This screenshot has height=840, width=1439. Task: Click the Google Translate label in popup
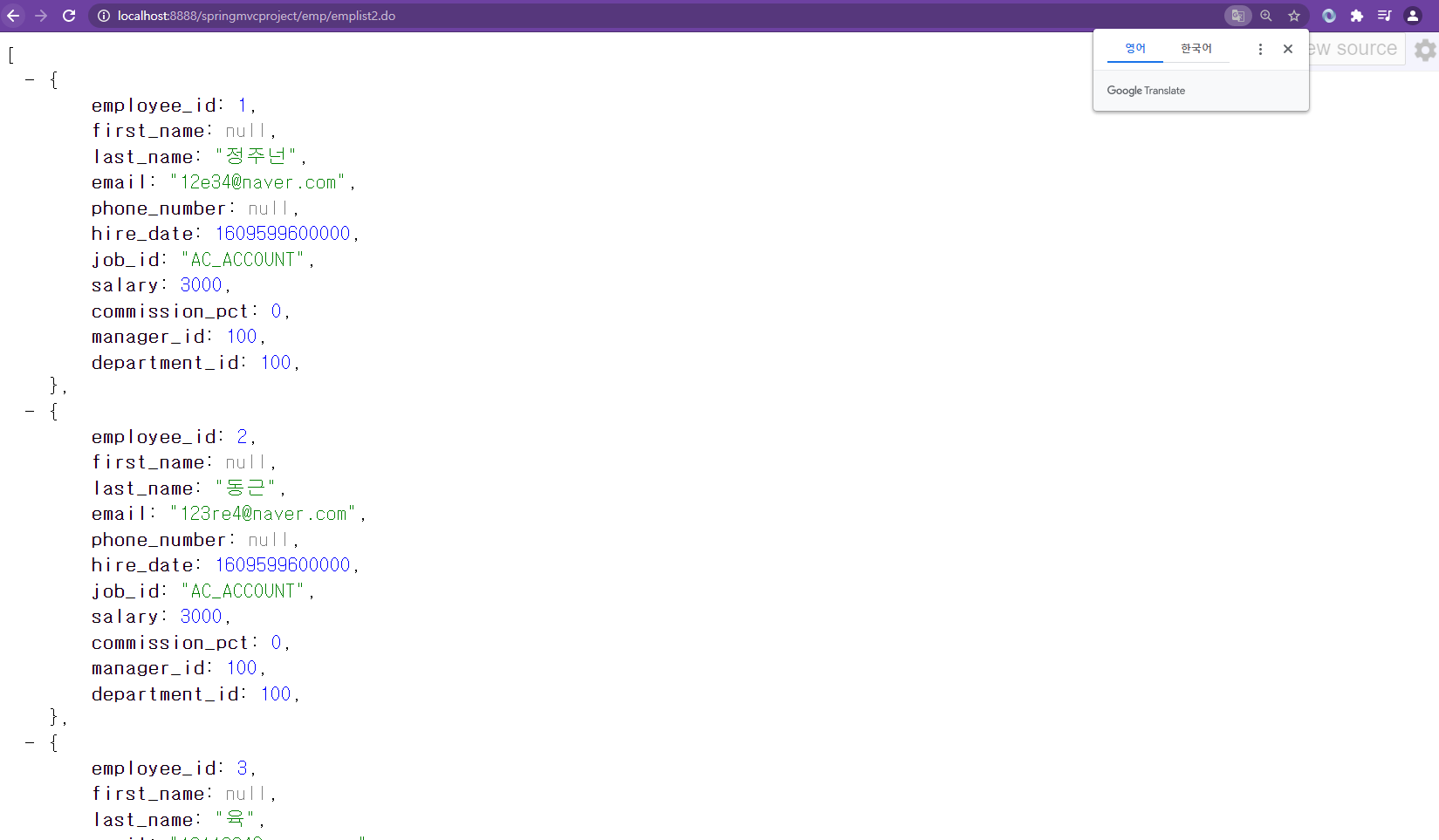click(x=1146, y=91)
